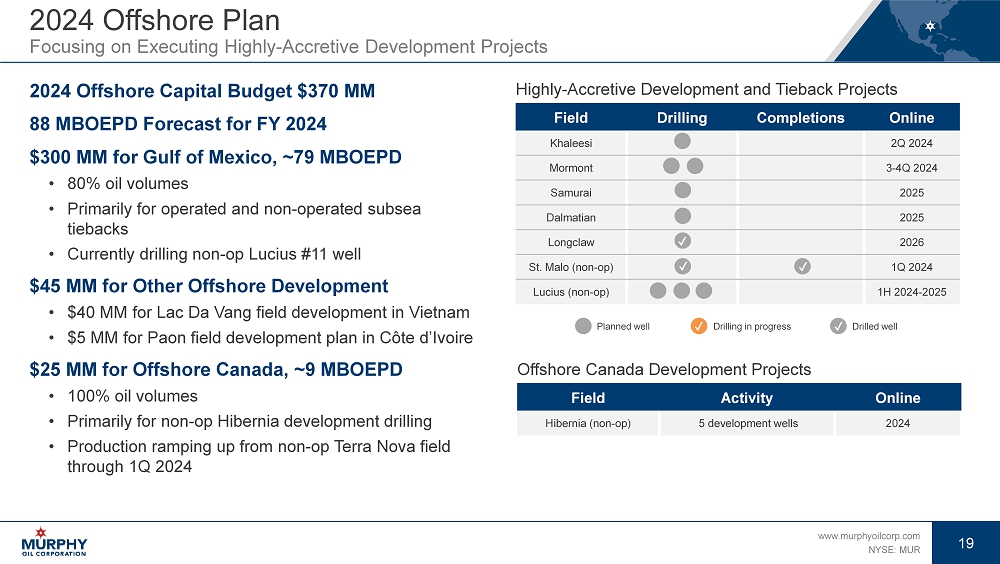Screen dimensions: 1000x564
Task: Click the Hibernia (non-op) field cell
Action: point(587,423)
